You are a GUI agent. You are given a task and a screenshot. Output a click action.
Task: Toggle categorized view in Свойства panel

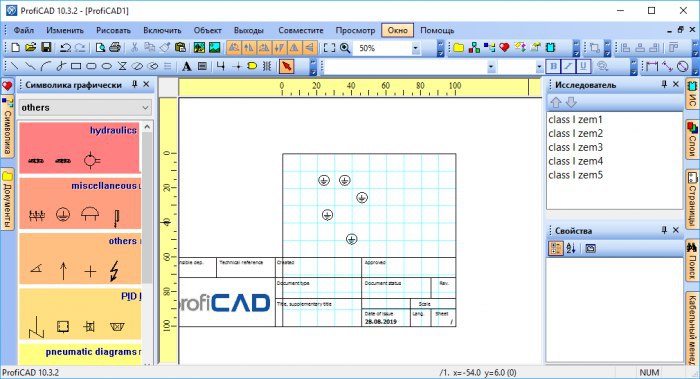click(x=555, y=249)
